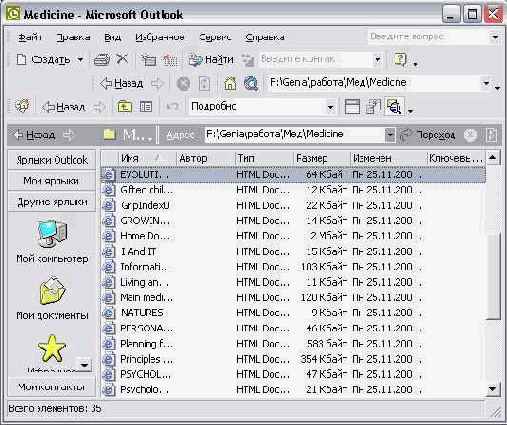
Task: Open the Адрес path dropdown arrow
Action: click(390, 135)
